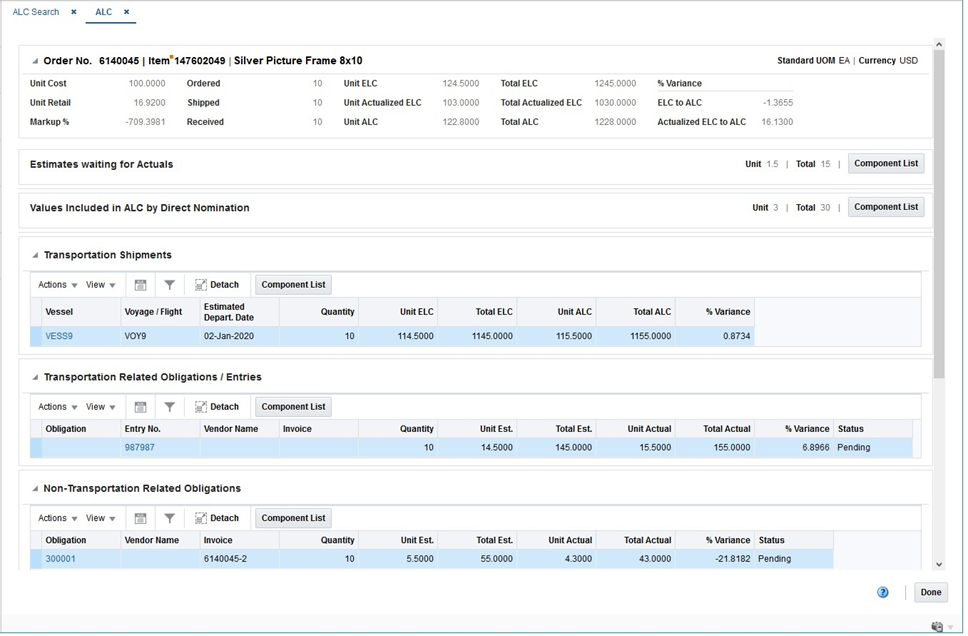968x636 pixels.
Task: Open entry number 987987 link
Action: (x=140, y=448)
